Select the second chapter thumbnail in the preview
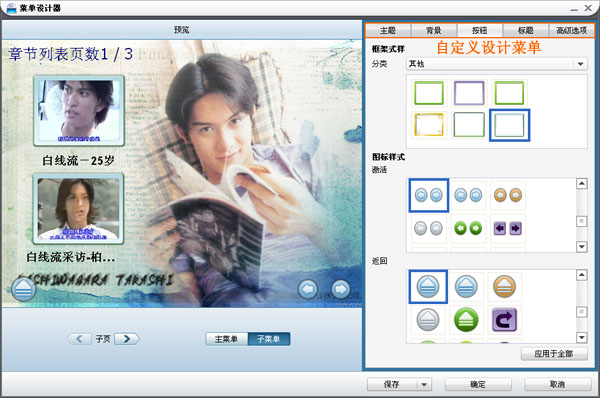Screen dimensions: 600x398 tap(78, 209)
